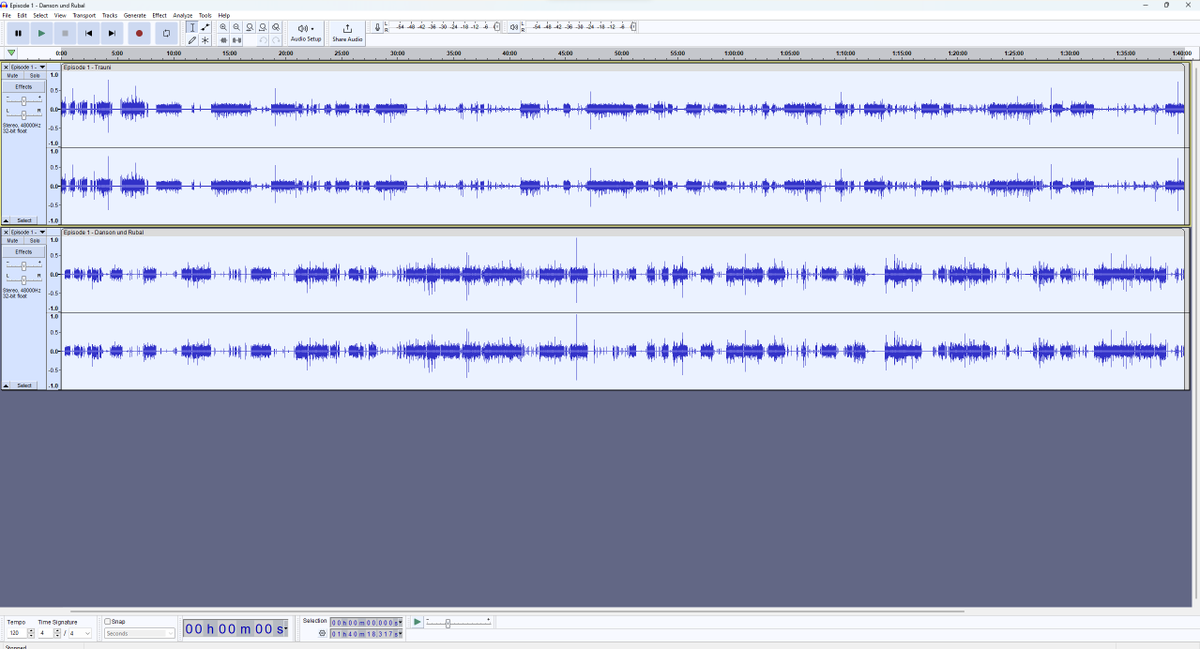Click the Trauni track gain slider
The image size is (1200, 649).
click(x=24, y=100)
